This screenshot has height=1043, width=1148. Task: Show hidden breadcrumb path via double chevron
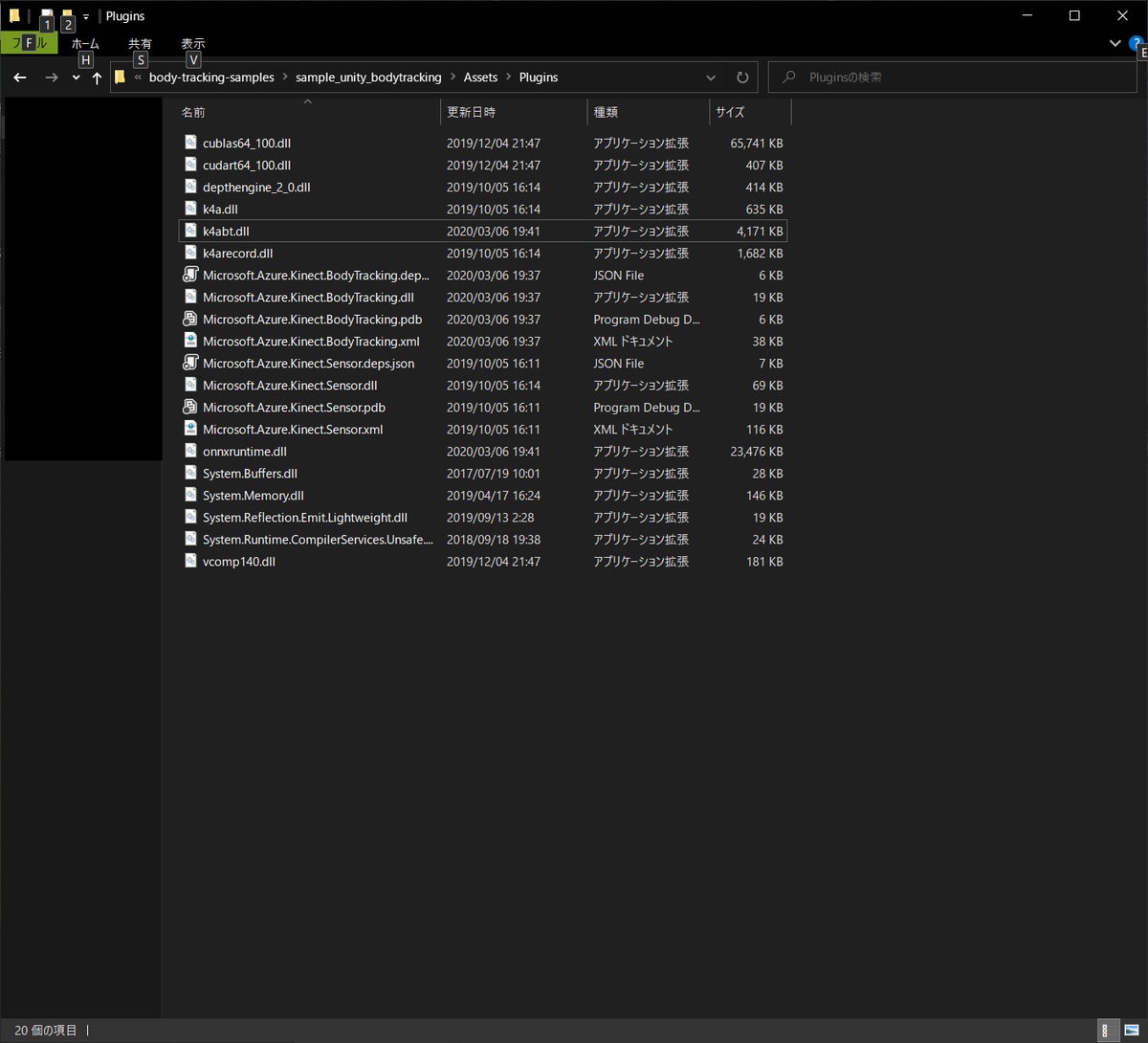coord(139,78)
